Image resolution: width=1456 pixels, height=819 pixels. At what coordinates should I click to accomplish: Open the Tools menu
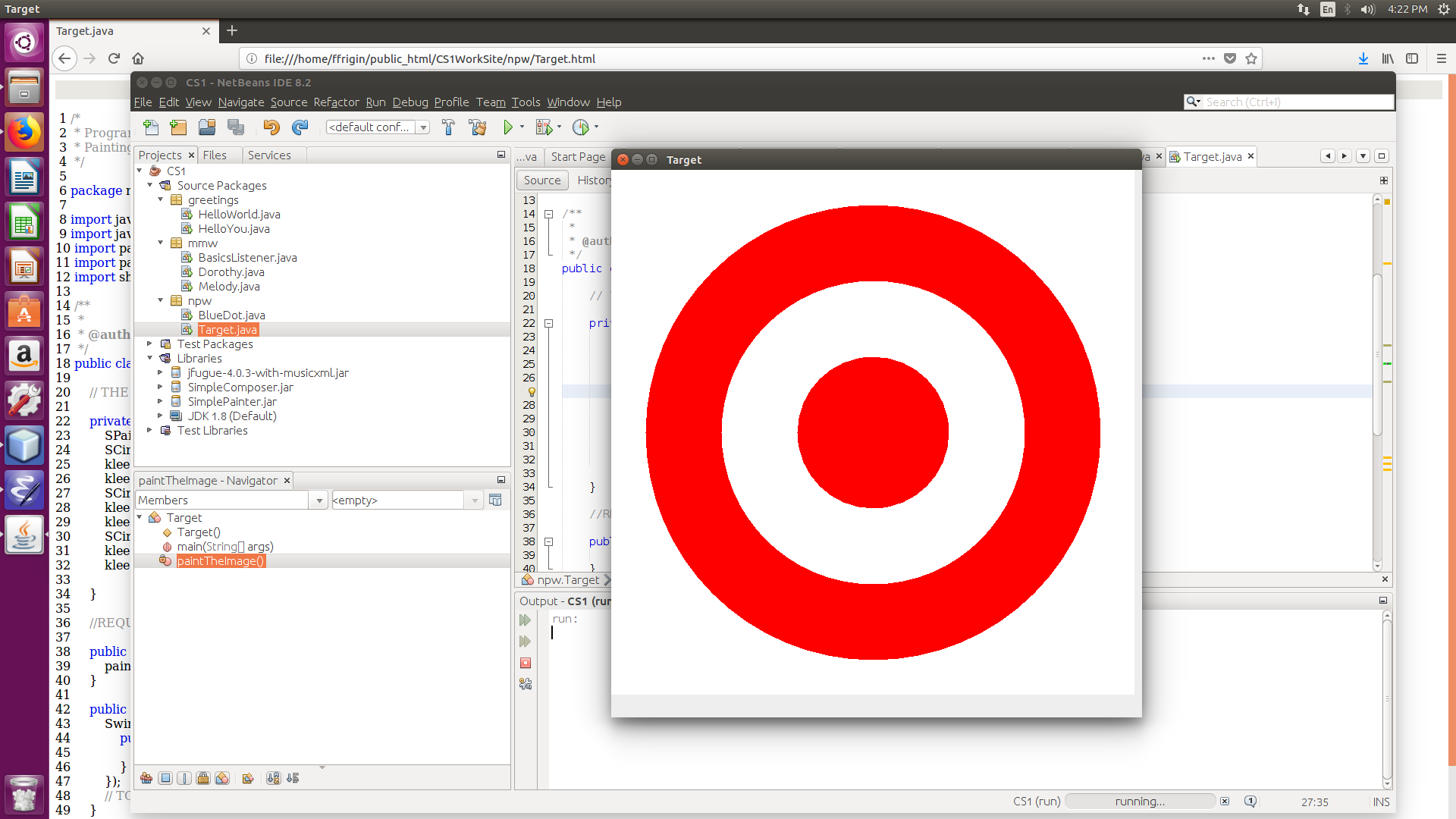point(526,102)
